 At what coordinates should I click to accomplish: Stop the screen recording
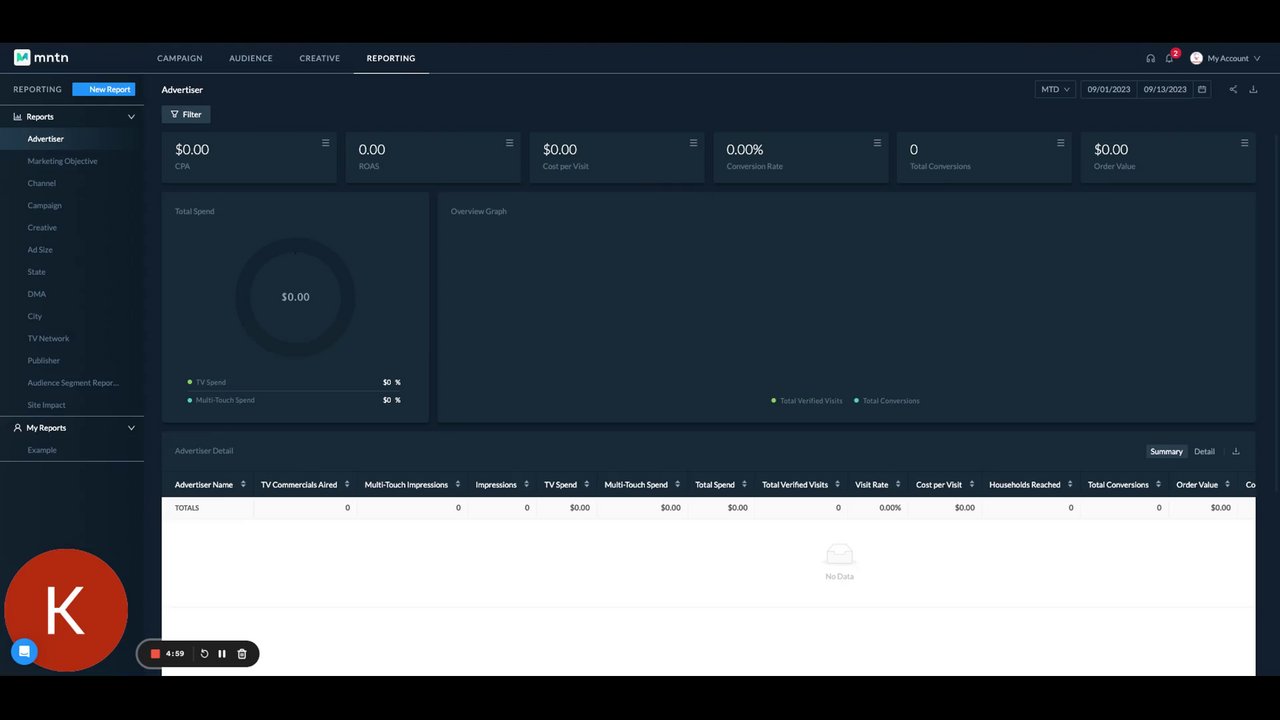pos(155,654)
